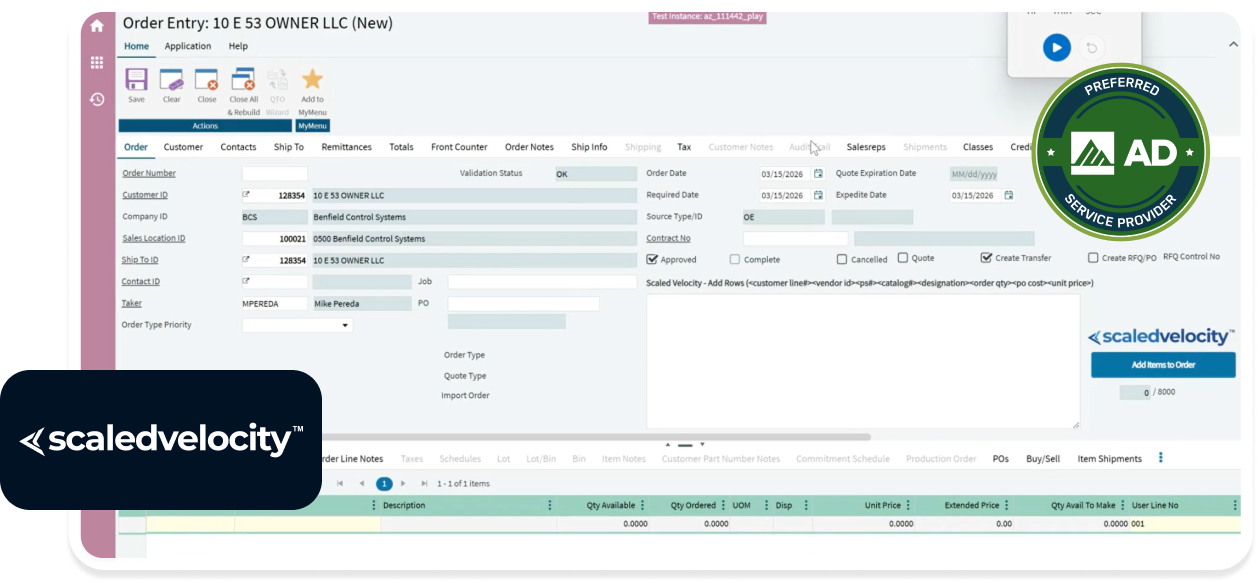This screenshot has width=1258, height=583.
Task: Open Customer ID record link icon
Action: click(246, 195)
